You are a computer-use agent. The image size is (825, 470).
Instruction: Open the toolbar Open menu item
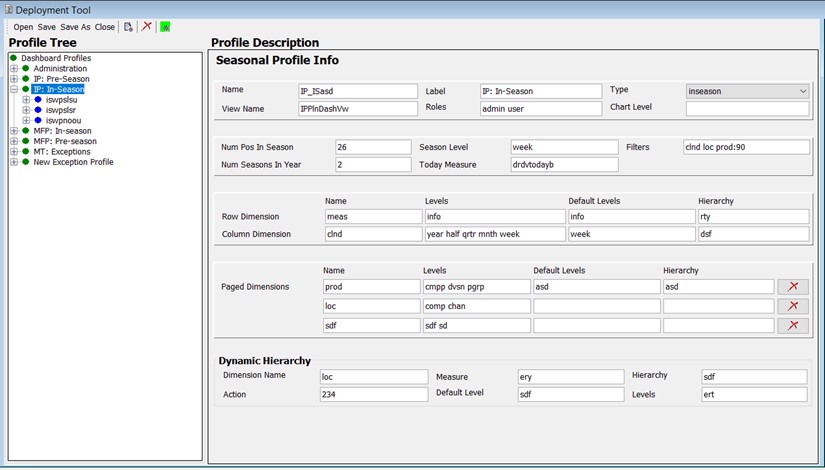(x=23, y=27)
